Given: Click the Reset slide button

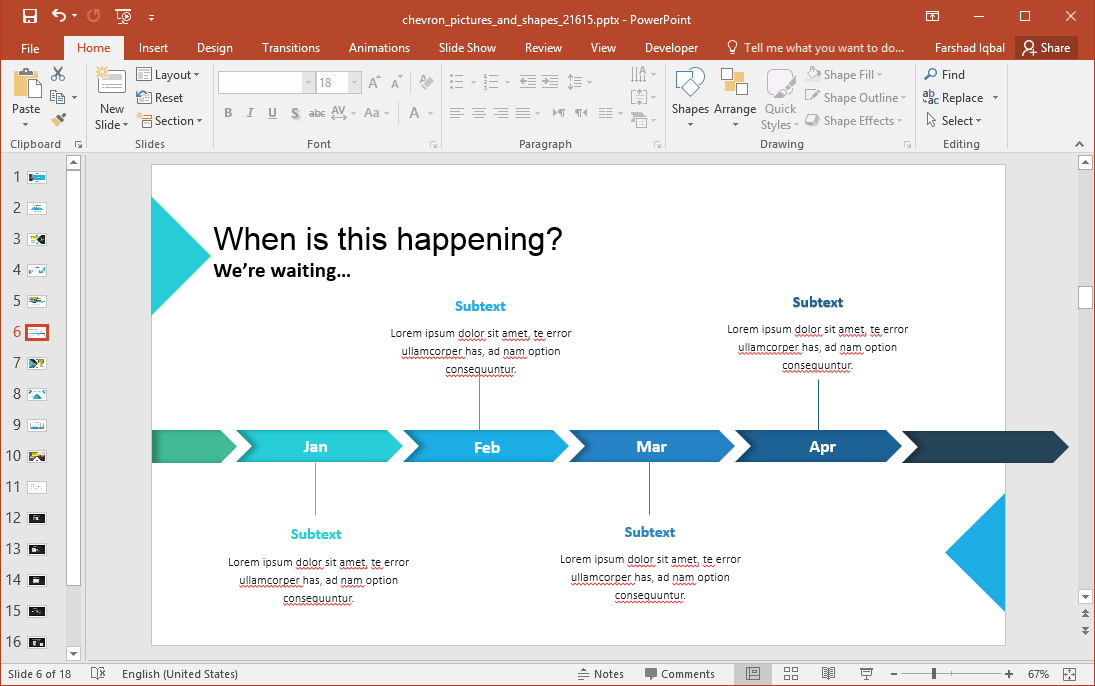Looking at the screenshot, I should [160, 98].
